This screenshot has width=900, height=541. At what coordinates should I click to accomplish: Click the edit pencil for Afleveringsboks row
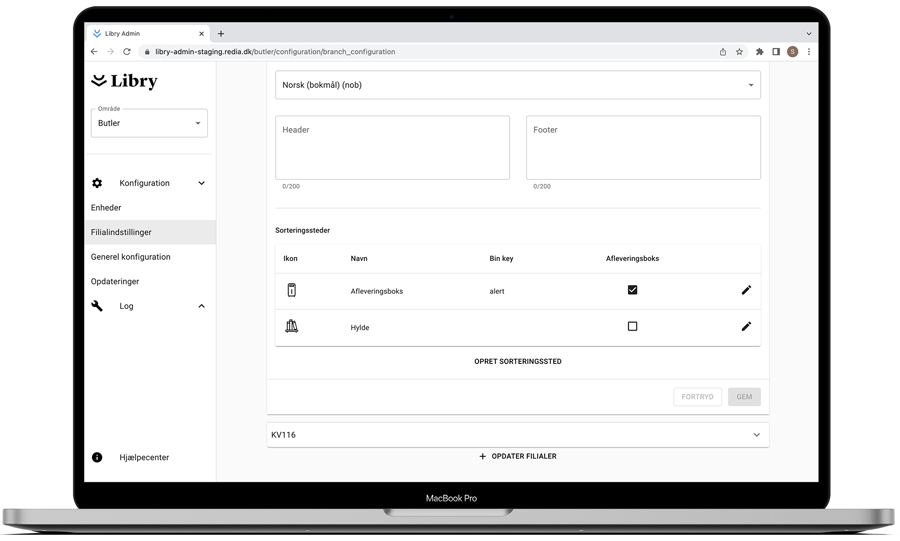[x=745, y=290]
